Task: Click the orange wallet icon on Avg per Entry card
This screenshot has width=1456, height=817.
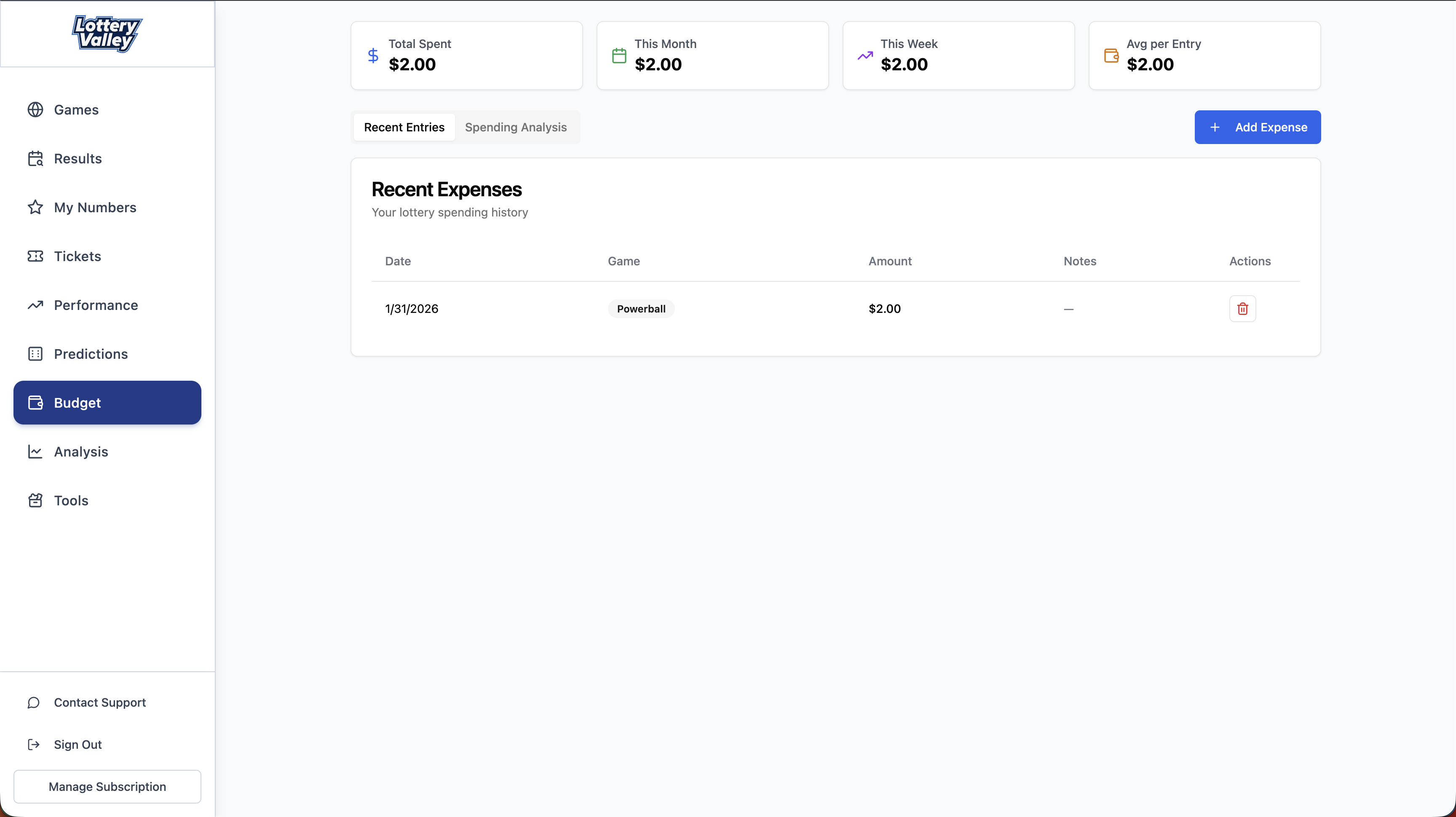Action: pos(1111,55)
